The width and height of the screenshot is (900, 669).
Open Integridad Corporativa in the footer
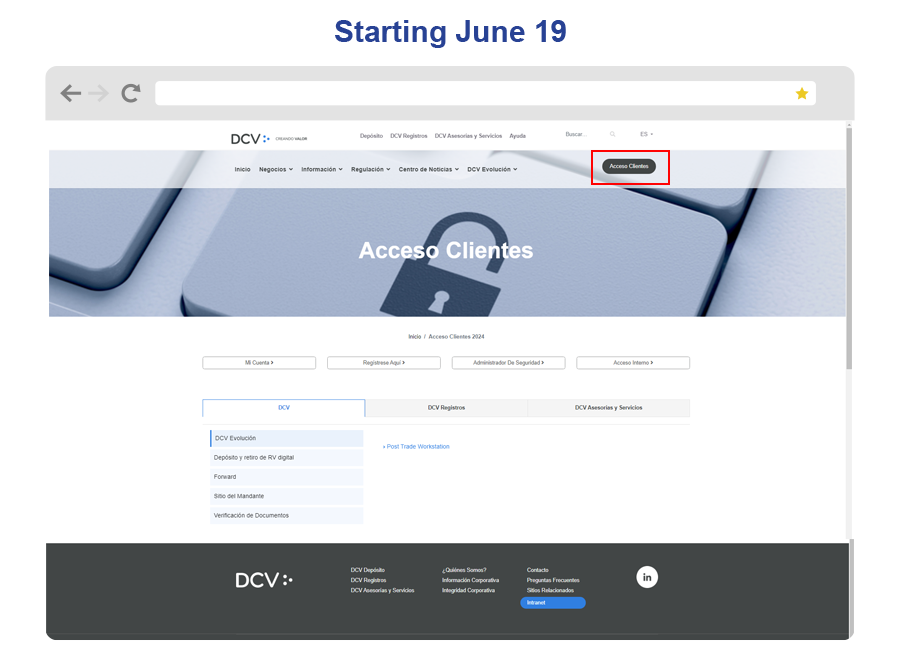(468, 590)
